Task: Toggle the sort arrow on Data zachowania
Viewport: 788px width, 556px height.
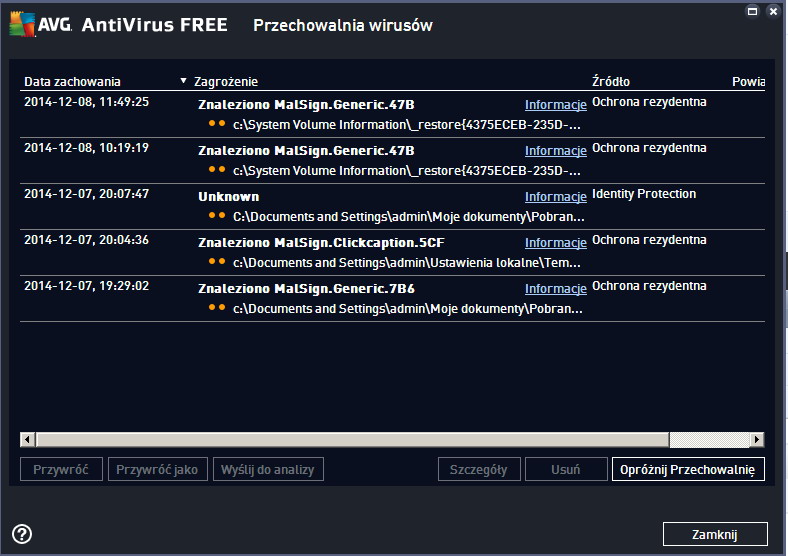Action: point(183,80)
